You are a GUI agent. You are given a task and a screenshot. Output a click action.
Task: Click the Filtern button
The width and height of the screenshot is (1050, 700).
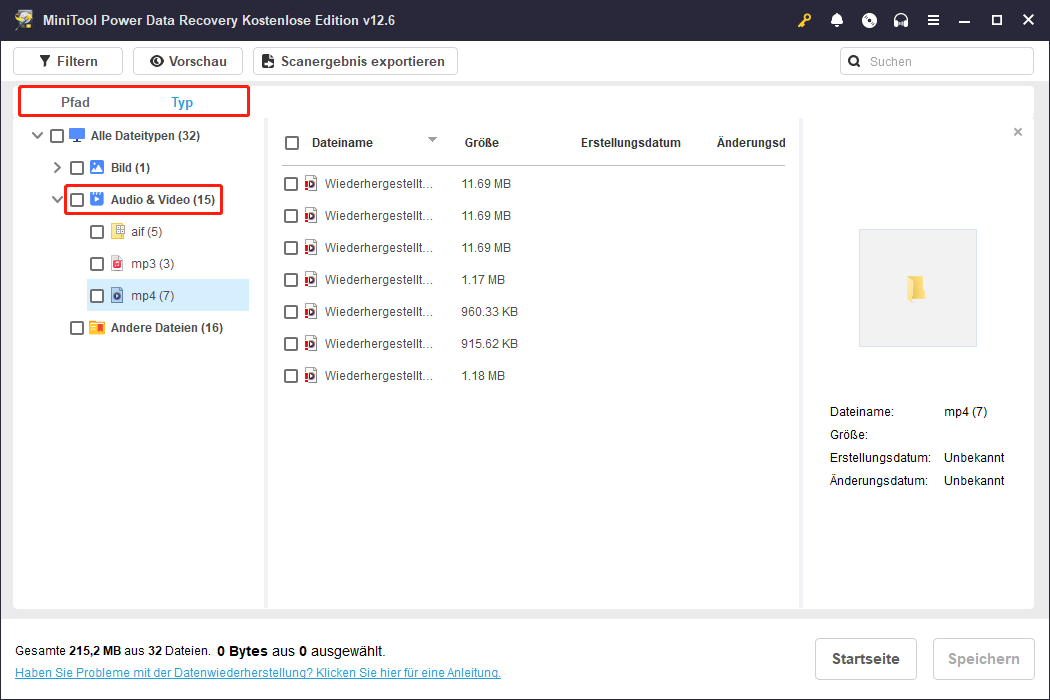(x=68, y=61)
